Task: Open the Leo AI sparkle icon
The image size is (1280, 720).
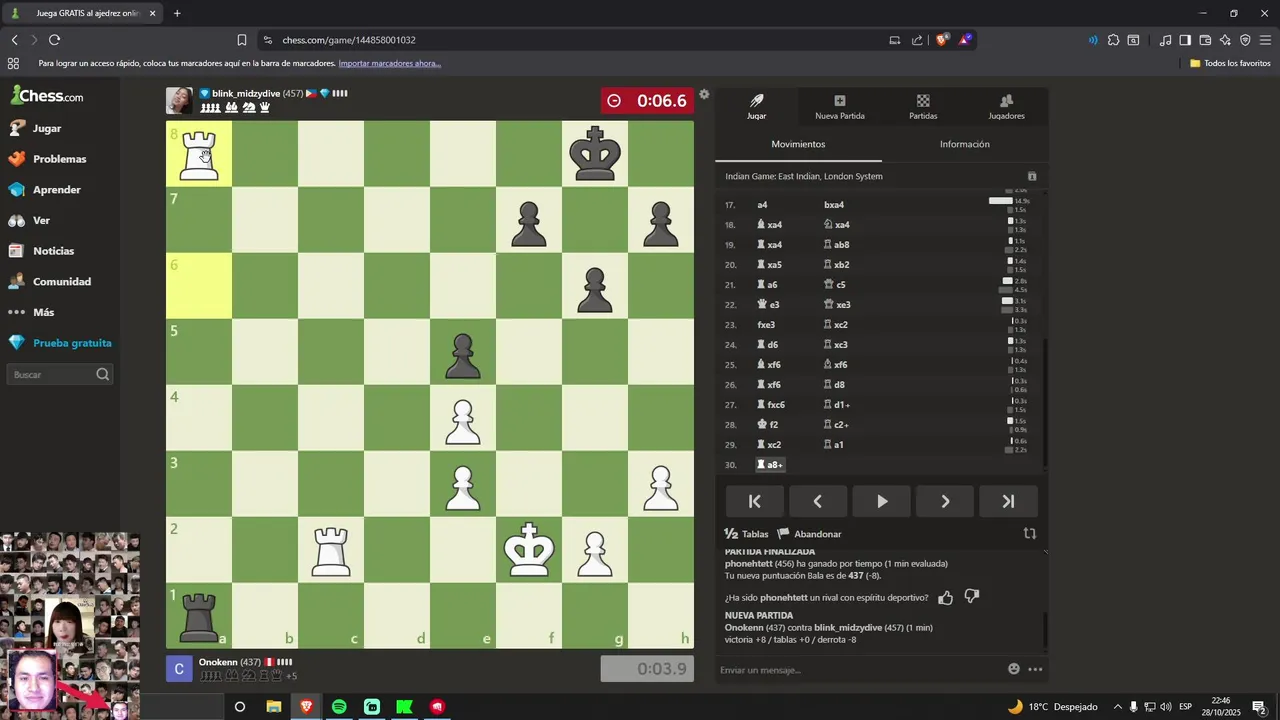Action: point(1225,40)
